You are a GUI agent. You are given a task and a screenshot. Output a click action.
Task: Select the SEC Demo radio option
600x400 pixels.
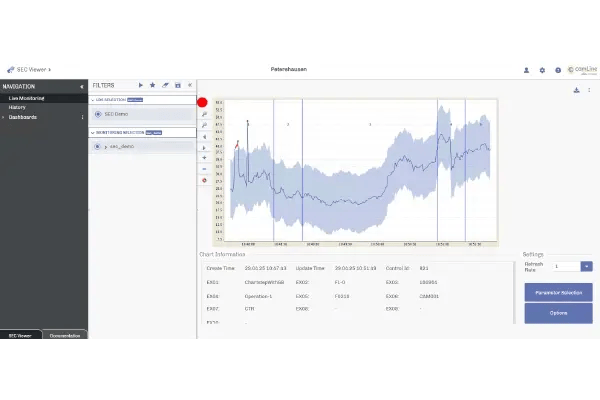[98, 114]
